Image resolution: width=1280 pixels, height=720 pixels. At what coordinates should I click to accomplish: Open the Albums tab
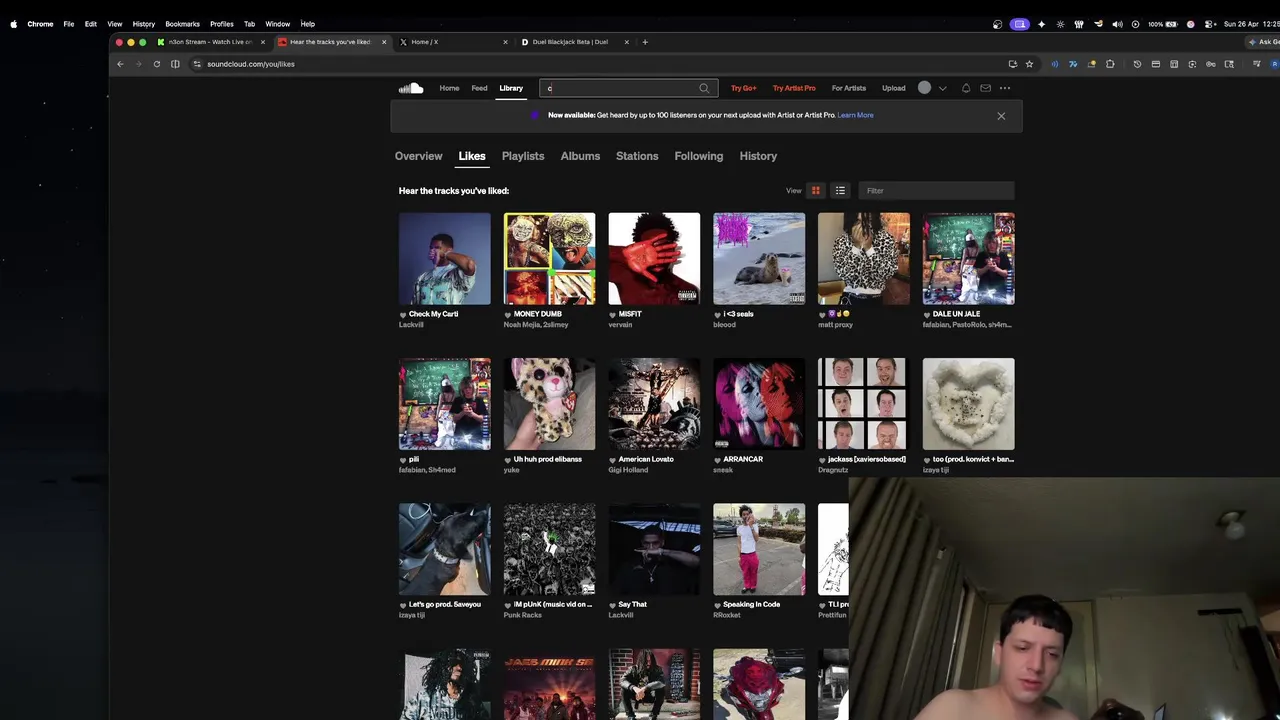tap(580, 156)
